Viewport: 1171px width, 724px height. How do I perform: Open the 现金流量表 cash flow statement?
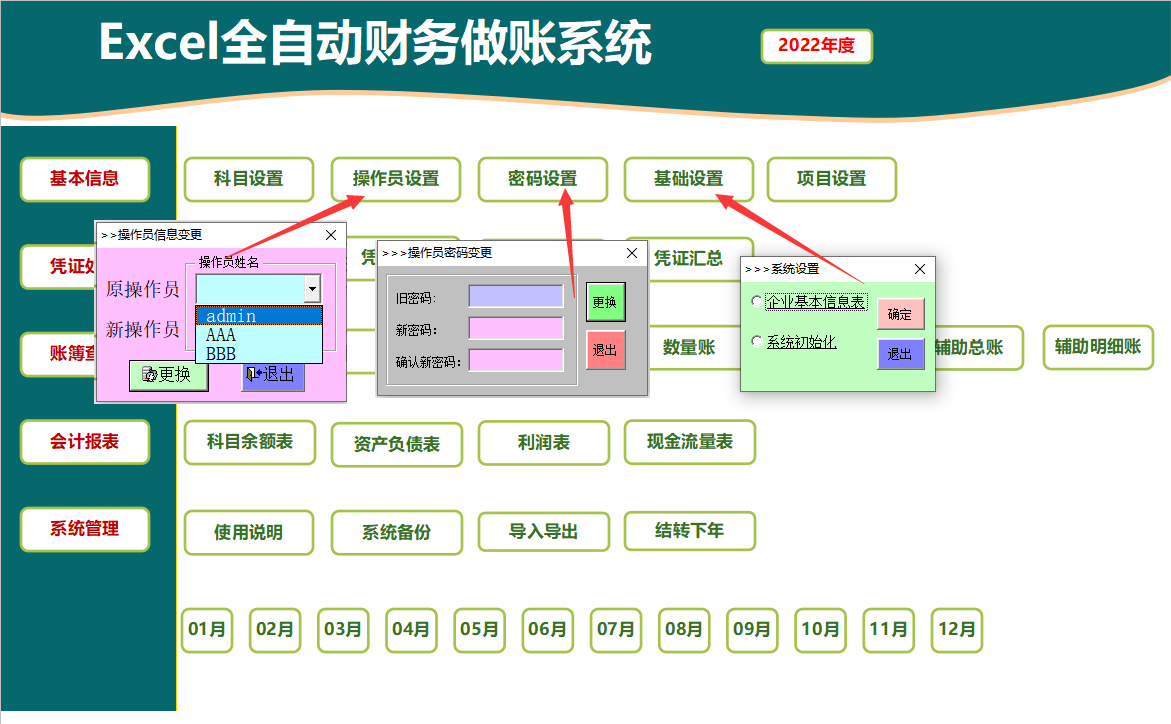click(690, 442)
